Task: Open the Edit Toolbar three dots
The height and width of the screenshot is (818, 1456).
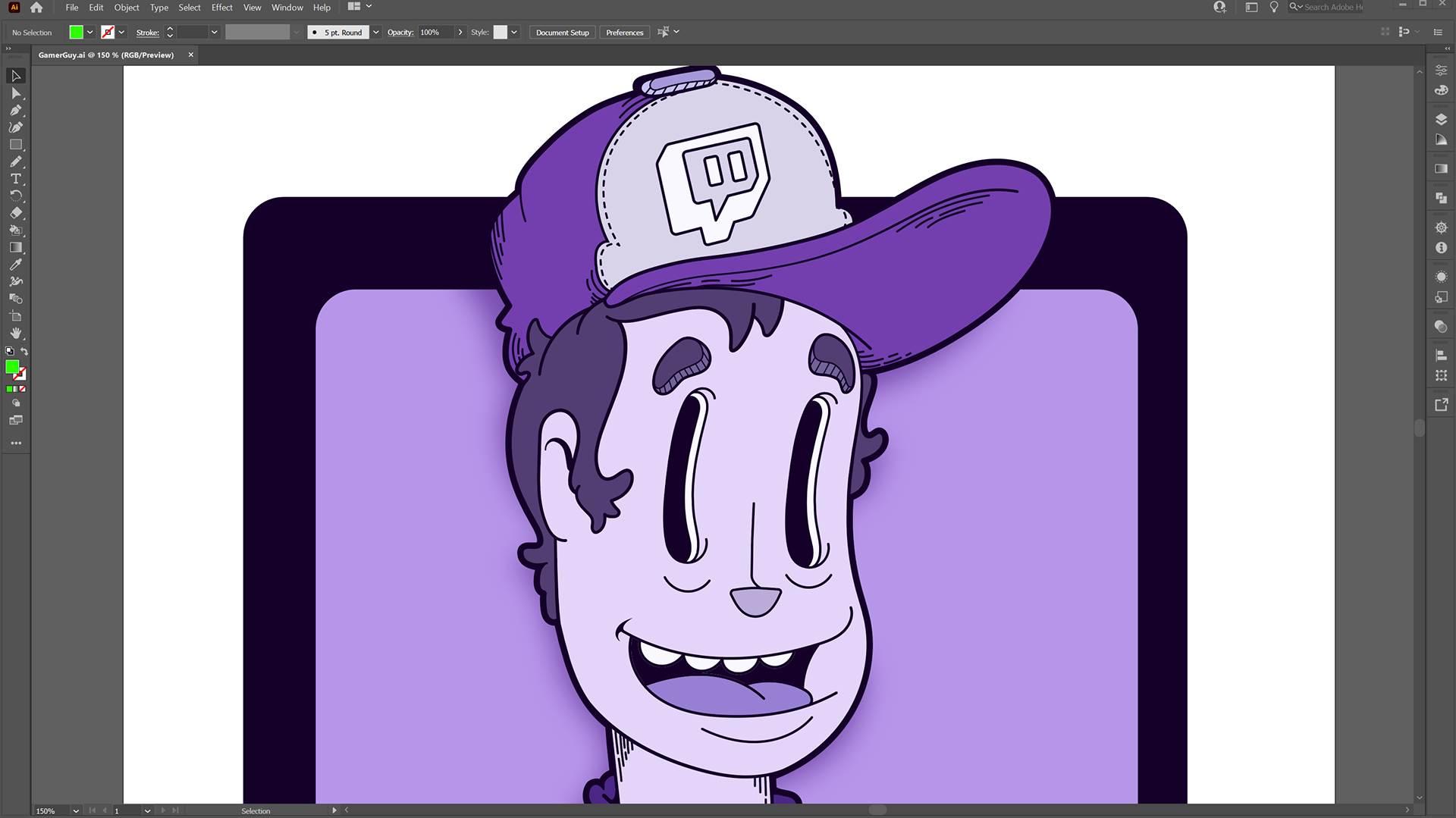Action: click(16, 443)
